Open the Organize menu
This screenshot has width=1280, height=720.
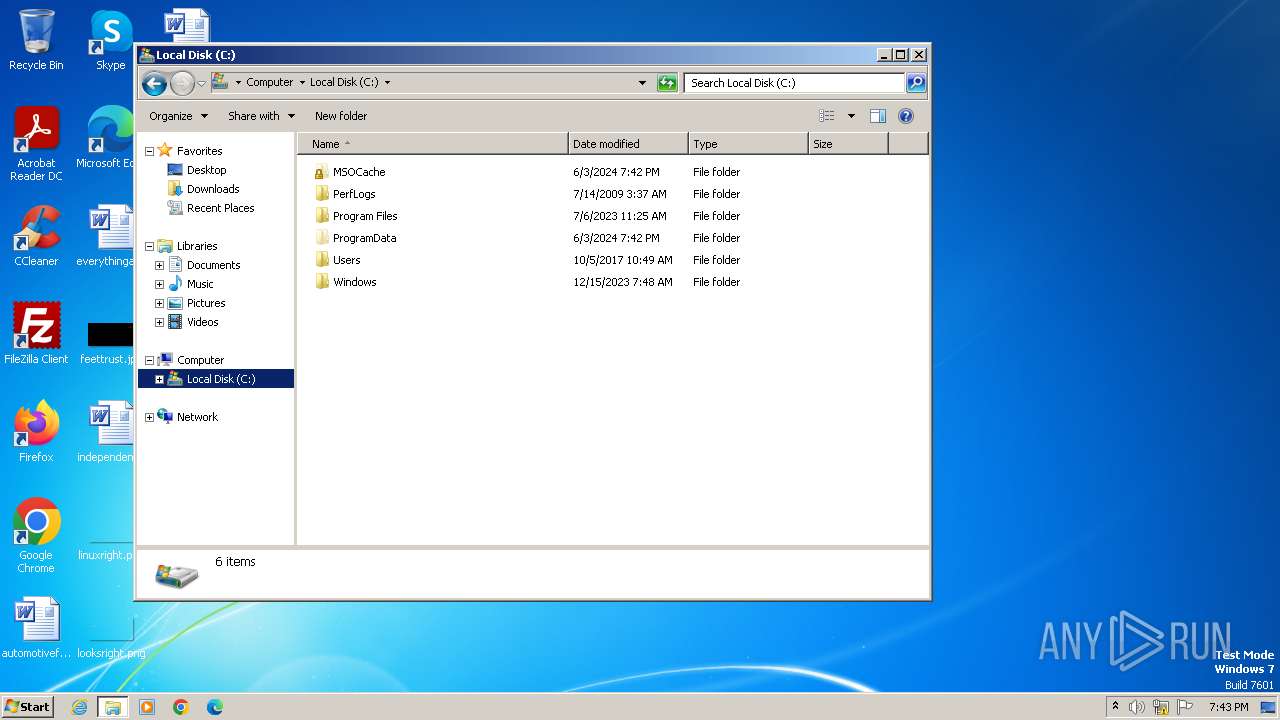tap(179, 116)
